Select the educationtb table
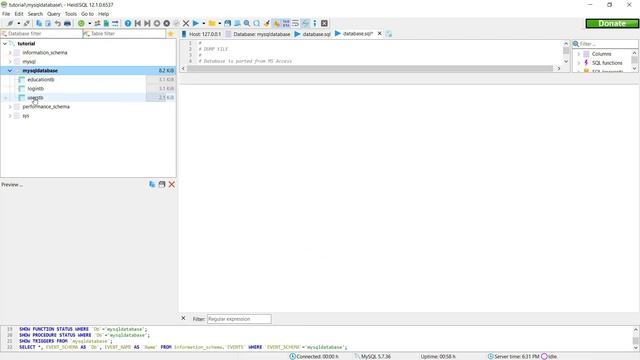This screenshot has width=640, height=360. 41,80
